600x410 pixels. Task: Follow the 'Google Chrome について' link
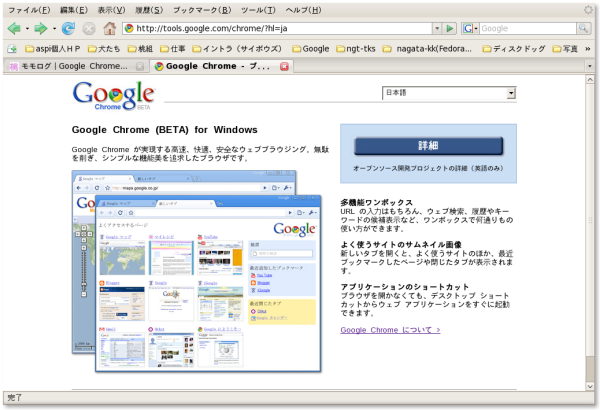[x=389, y=329]
